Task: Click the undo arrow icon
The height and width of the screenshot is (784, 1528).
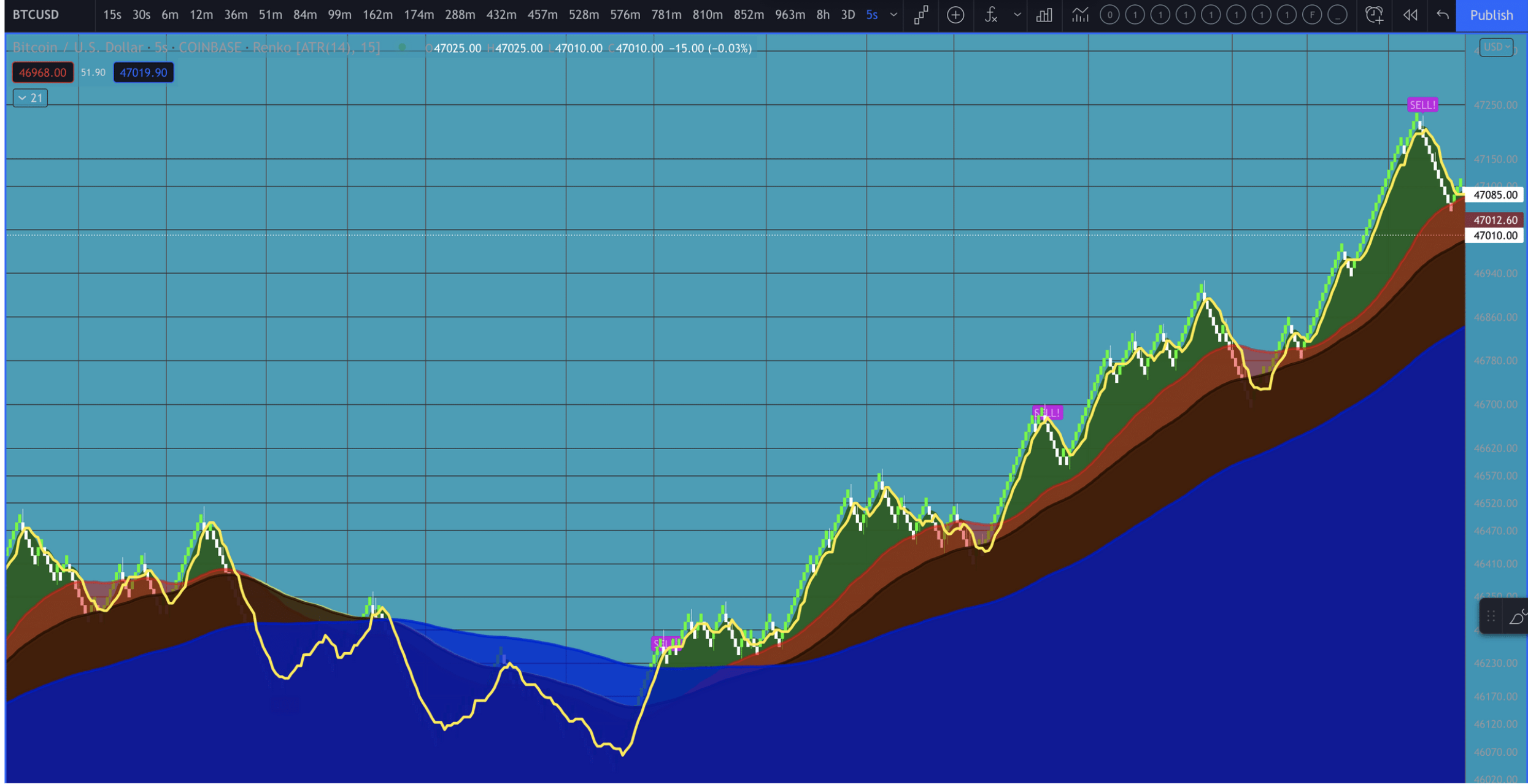Action: (1443, 15)
